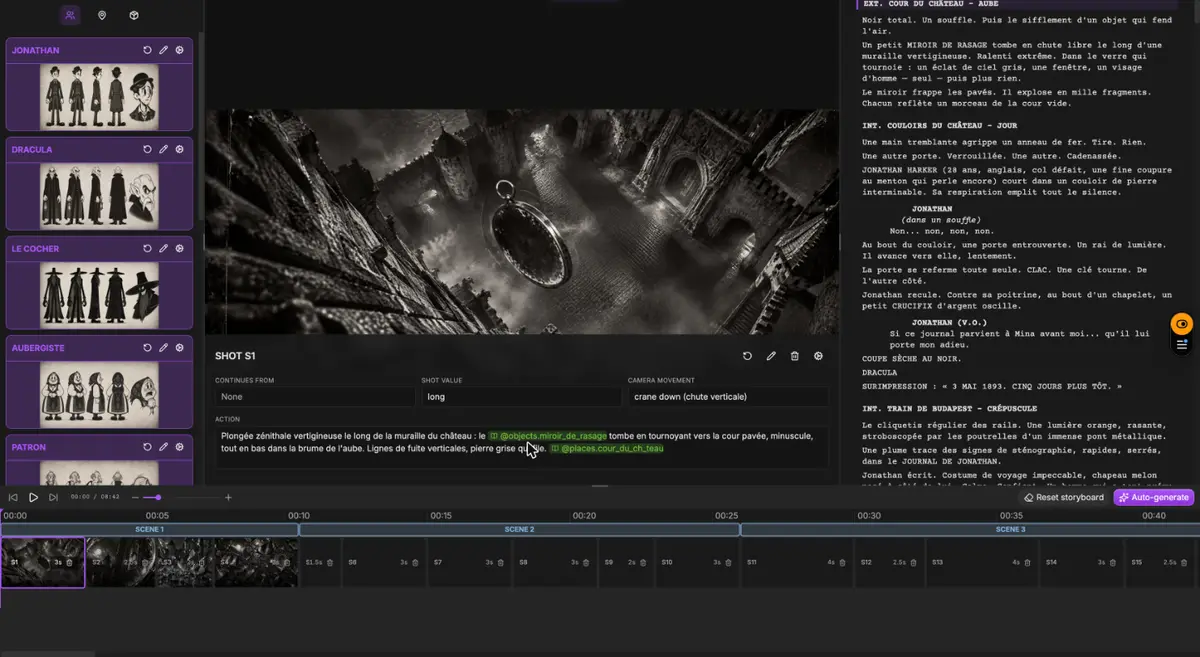Click the Continues From field showing None

point(315,397)
